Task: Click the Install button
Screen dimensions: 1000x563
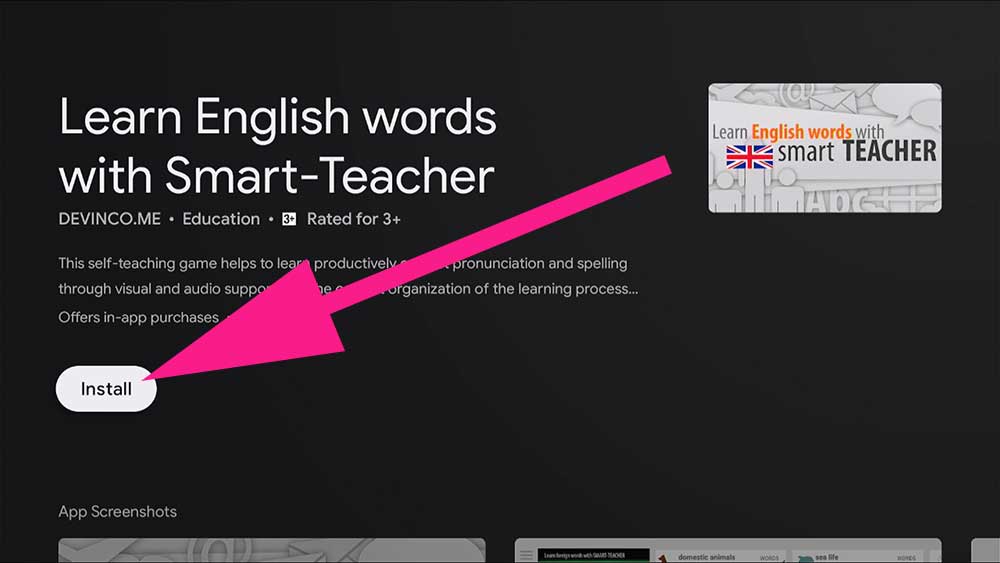Action: (106, 388)
